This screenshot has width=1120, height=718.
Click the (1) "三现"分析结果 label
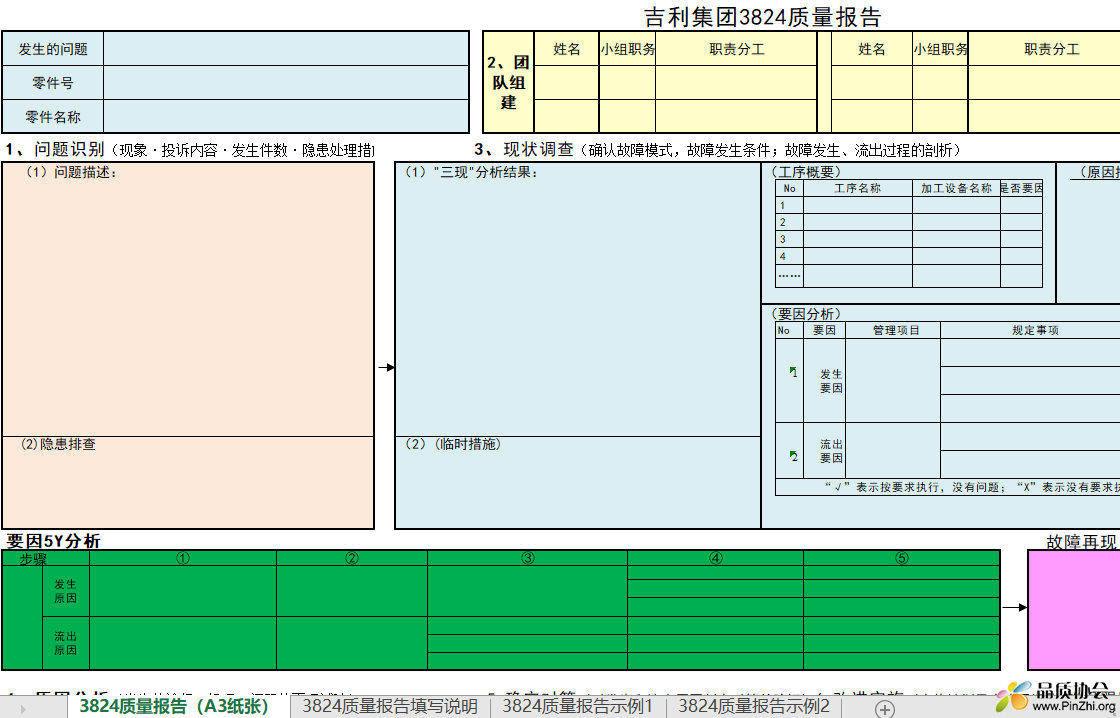[x=471, y=172]
